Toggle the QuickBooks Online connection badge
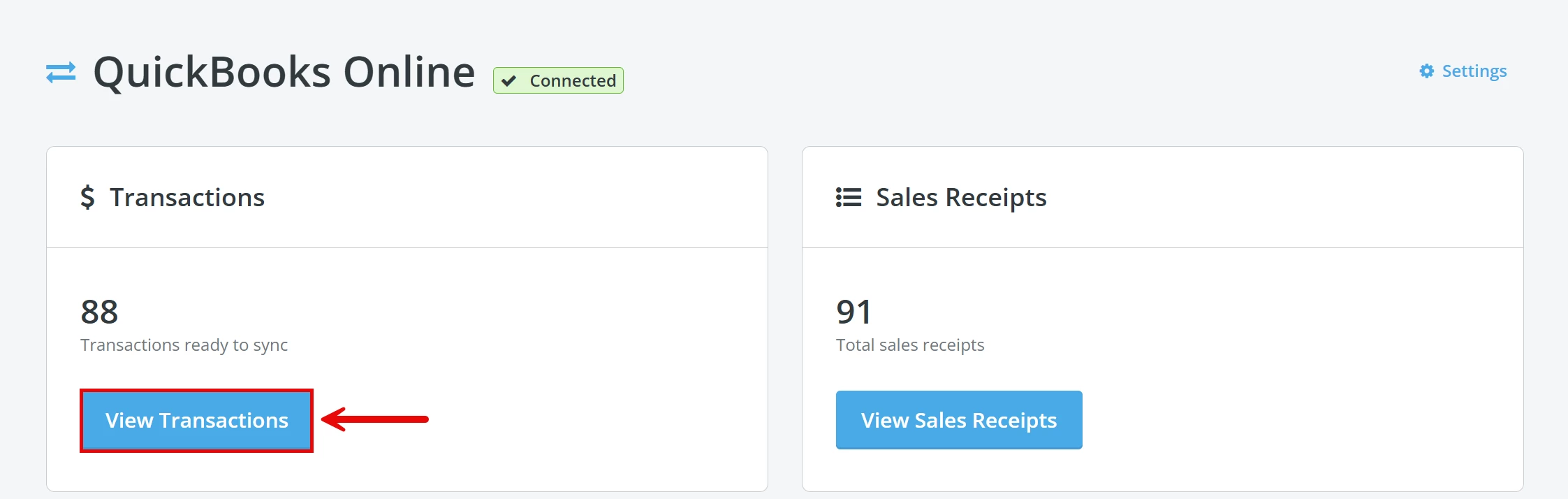 [x=557, y=80]
